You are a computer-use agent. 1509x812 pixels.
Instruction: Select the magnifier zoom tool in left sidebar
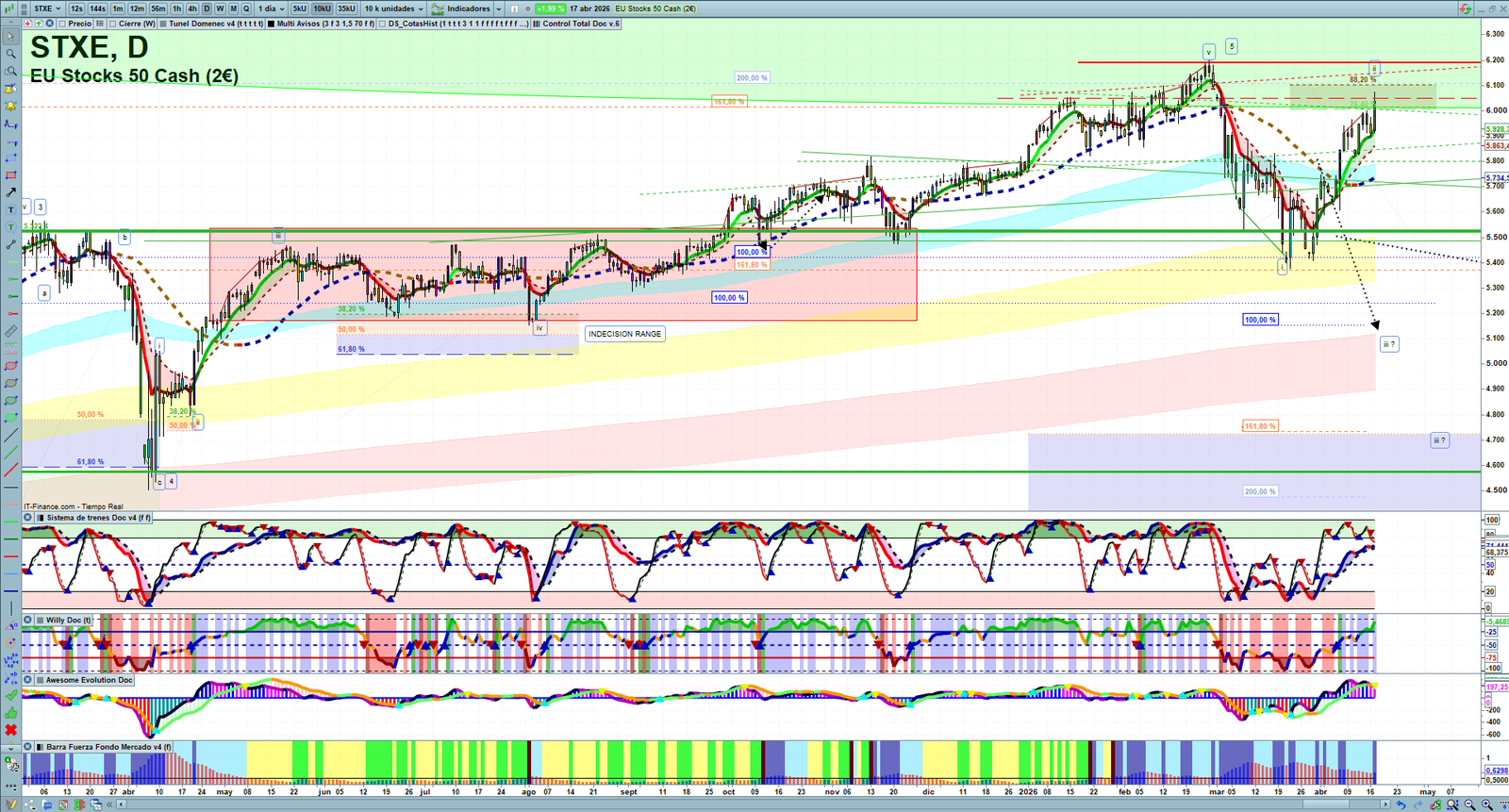(11, 54)
